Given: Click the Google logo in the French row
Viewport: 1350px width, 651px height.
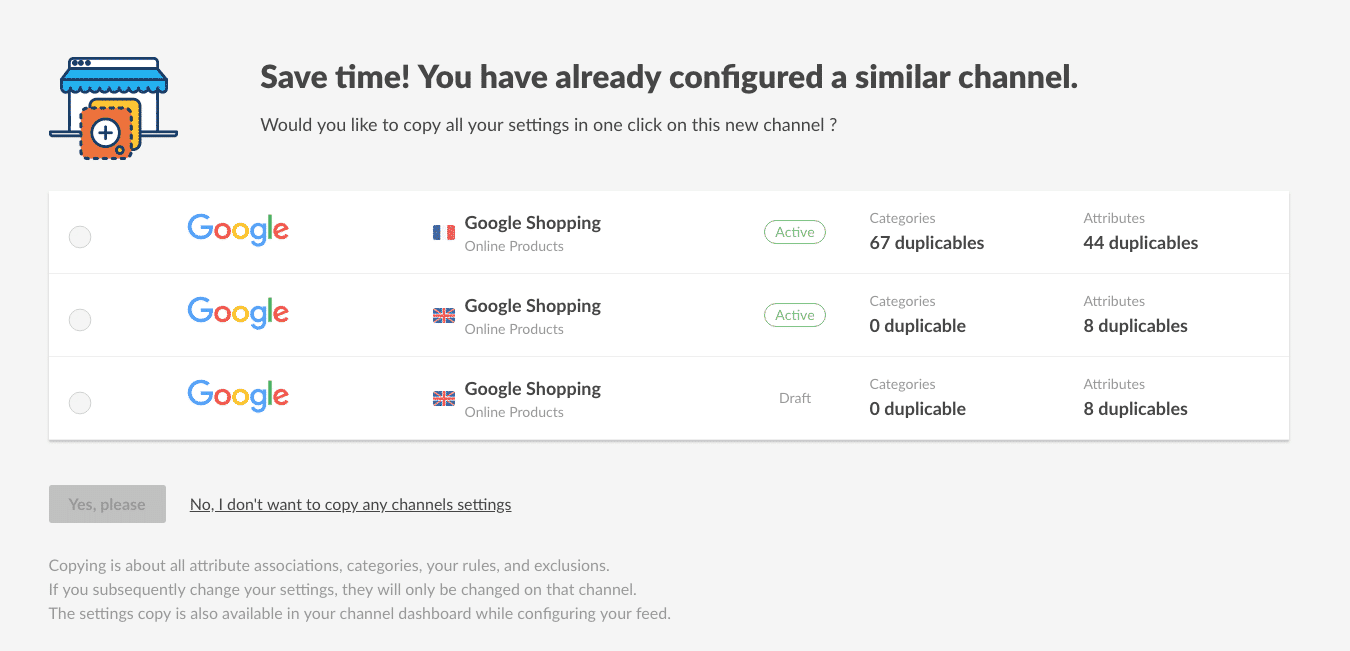Looking at the screenshot, I should coord(238,230).
